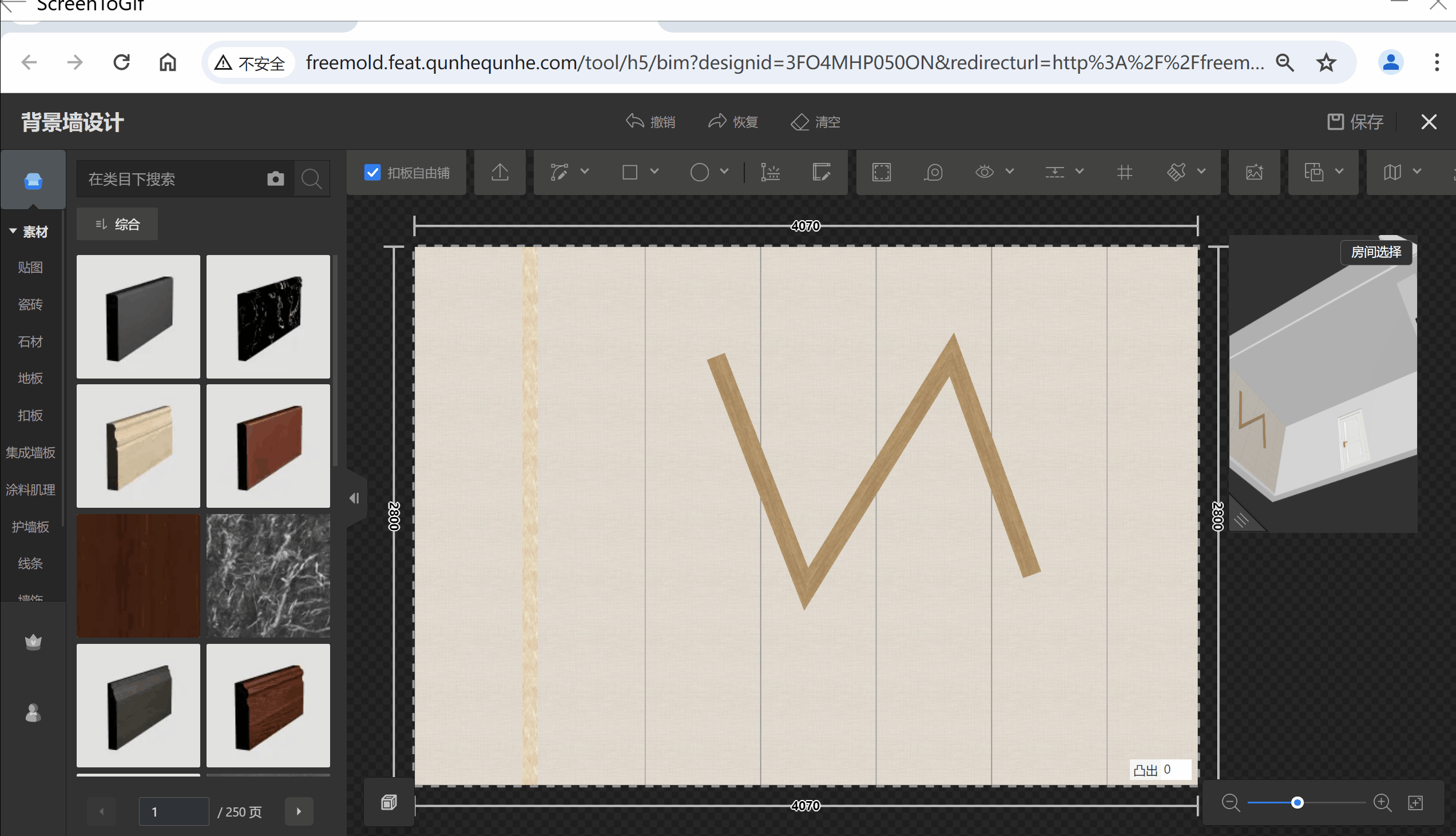The height and width of the screenshot is (836, 1456).
Task: Select the 护墙板 category in sidebar
Action: tap(30, 527)
